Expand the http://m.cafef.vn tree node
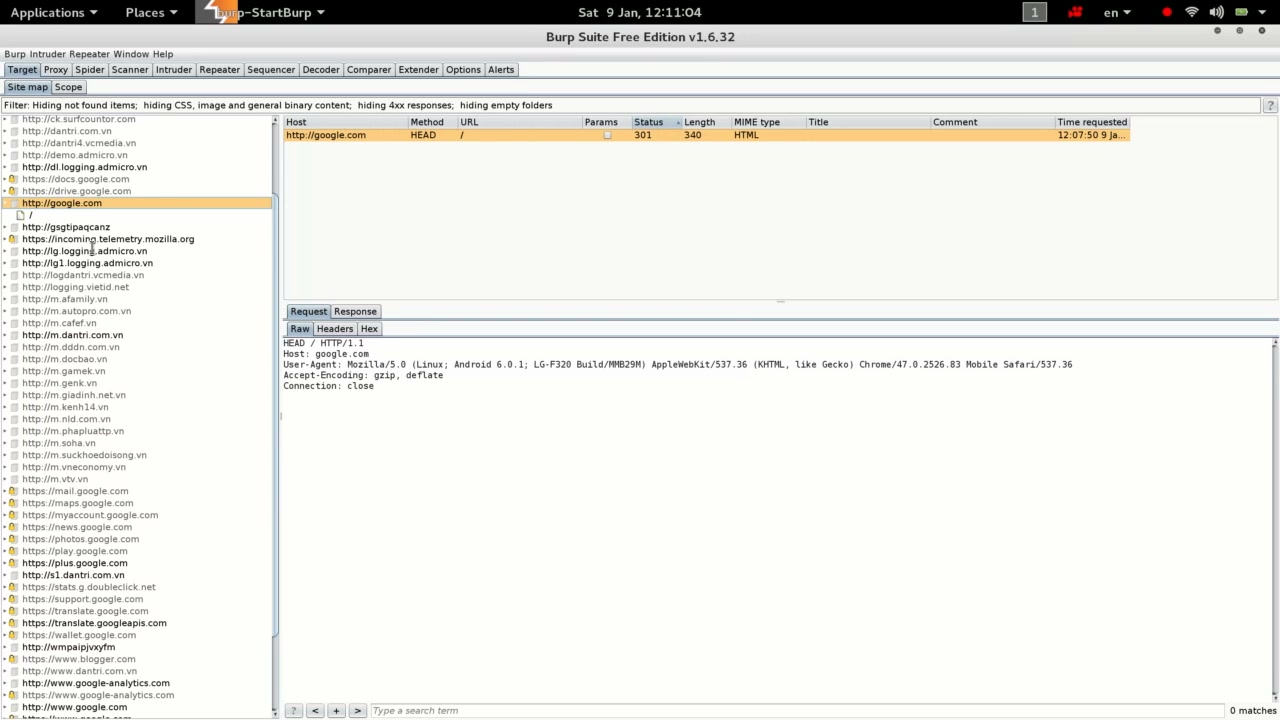The height and width of the screenshot is (720, 1280). tap(4, 323)
